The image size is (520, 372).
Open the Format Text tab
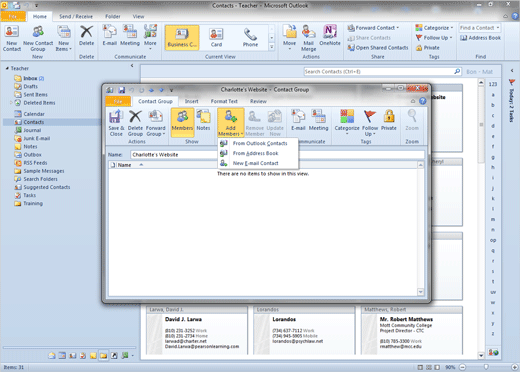point(224,101)
